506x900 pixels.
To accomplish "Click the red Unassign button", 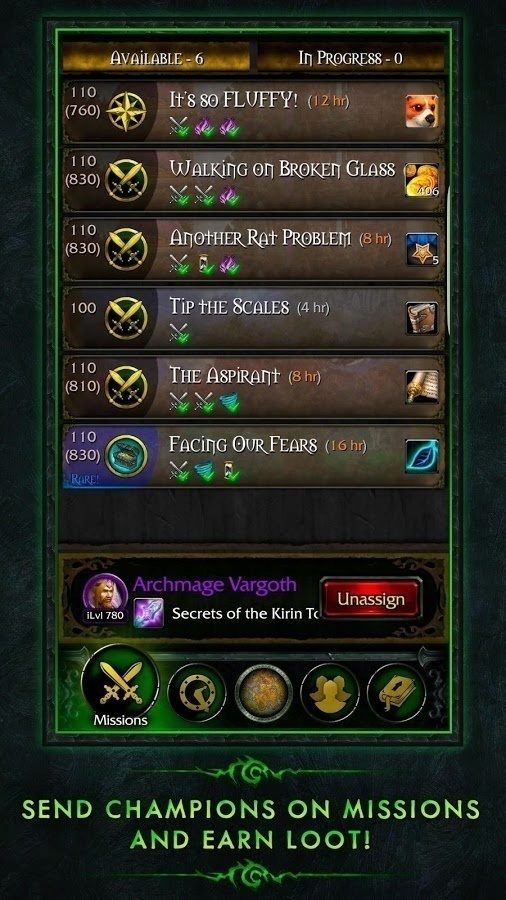I will tap(371, 599).
